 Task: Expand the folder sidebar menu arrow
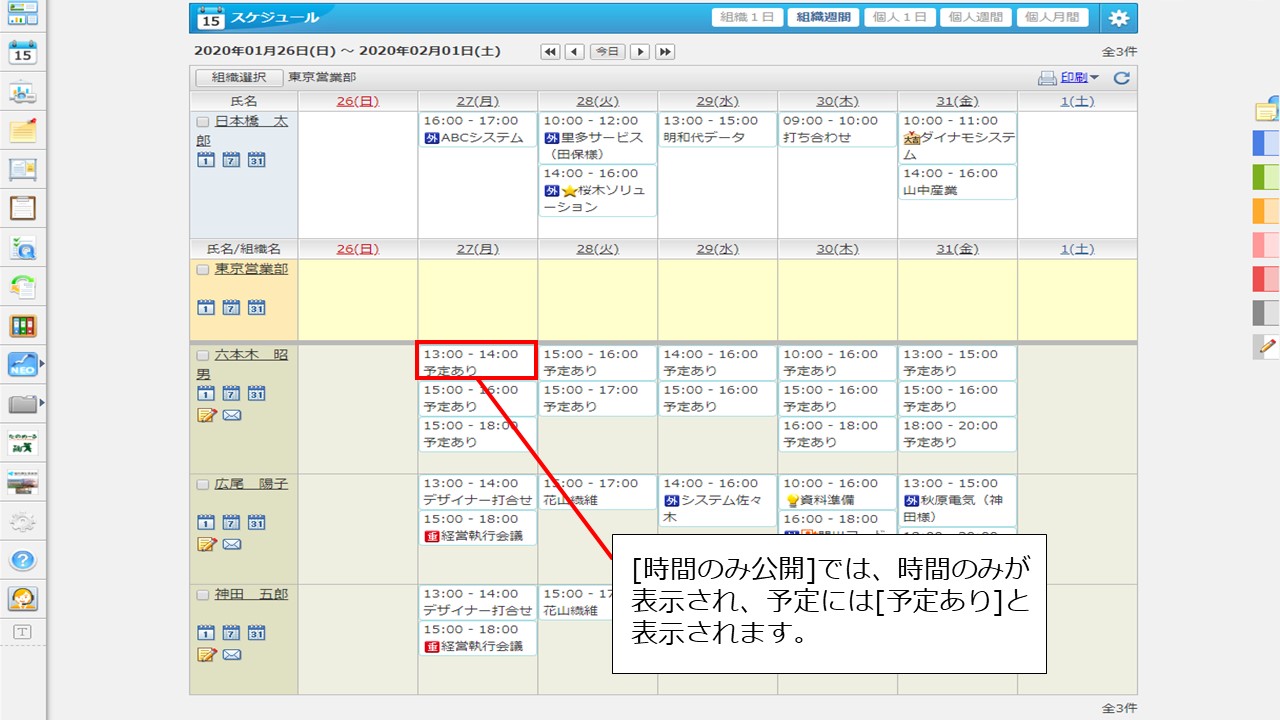point(42,403)
